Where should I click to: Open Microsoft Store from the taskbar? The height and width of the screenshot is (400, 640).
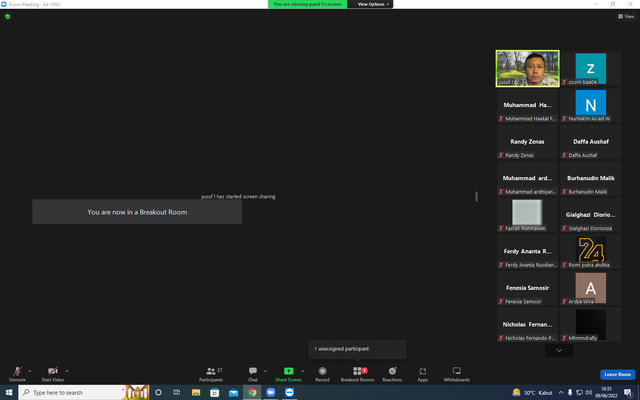click(215, 392)
